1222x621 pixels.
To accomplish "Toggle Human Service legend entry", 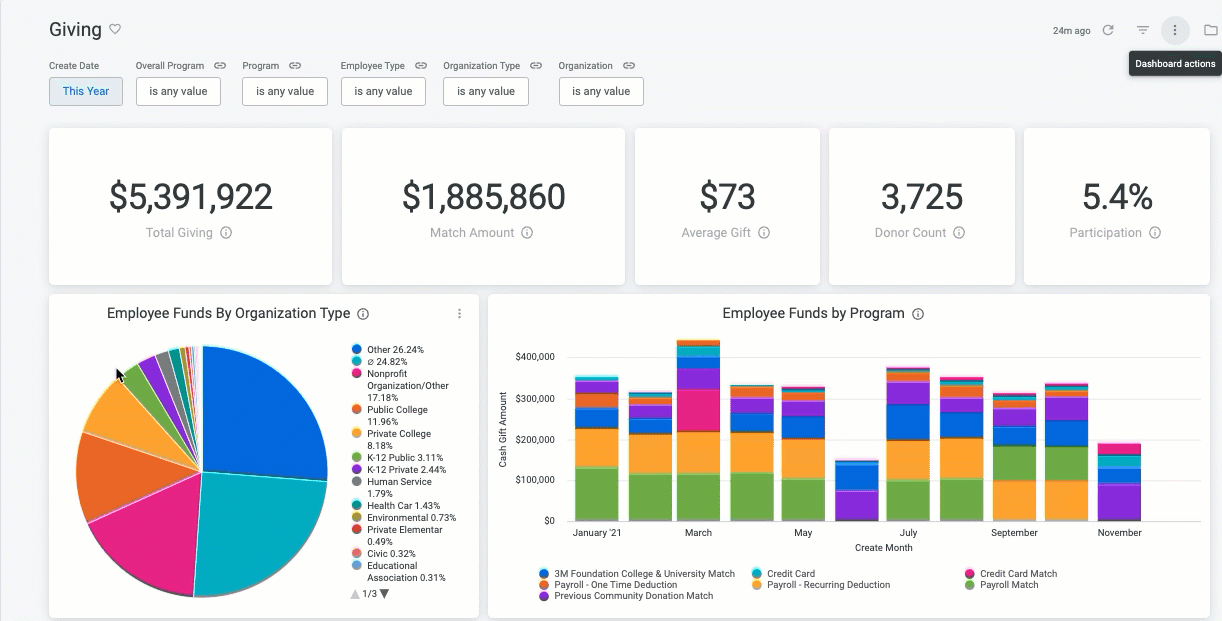I will (x=391, y=488).
